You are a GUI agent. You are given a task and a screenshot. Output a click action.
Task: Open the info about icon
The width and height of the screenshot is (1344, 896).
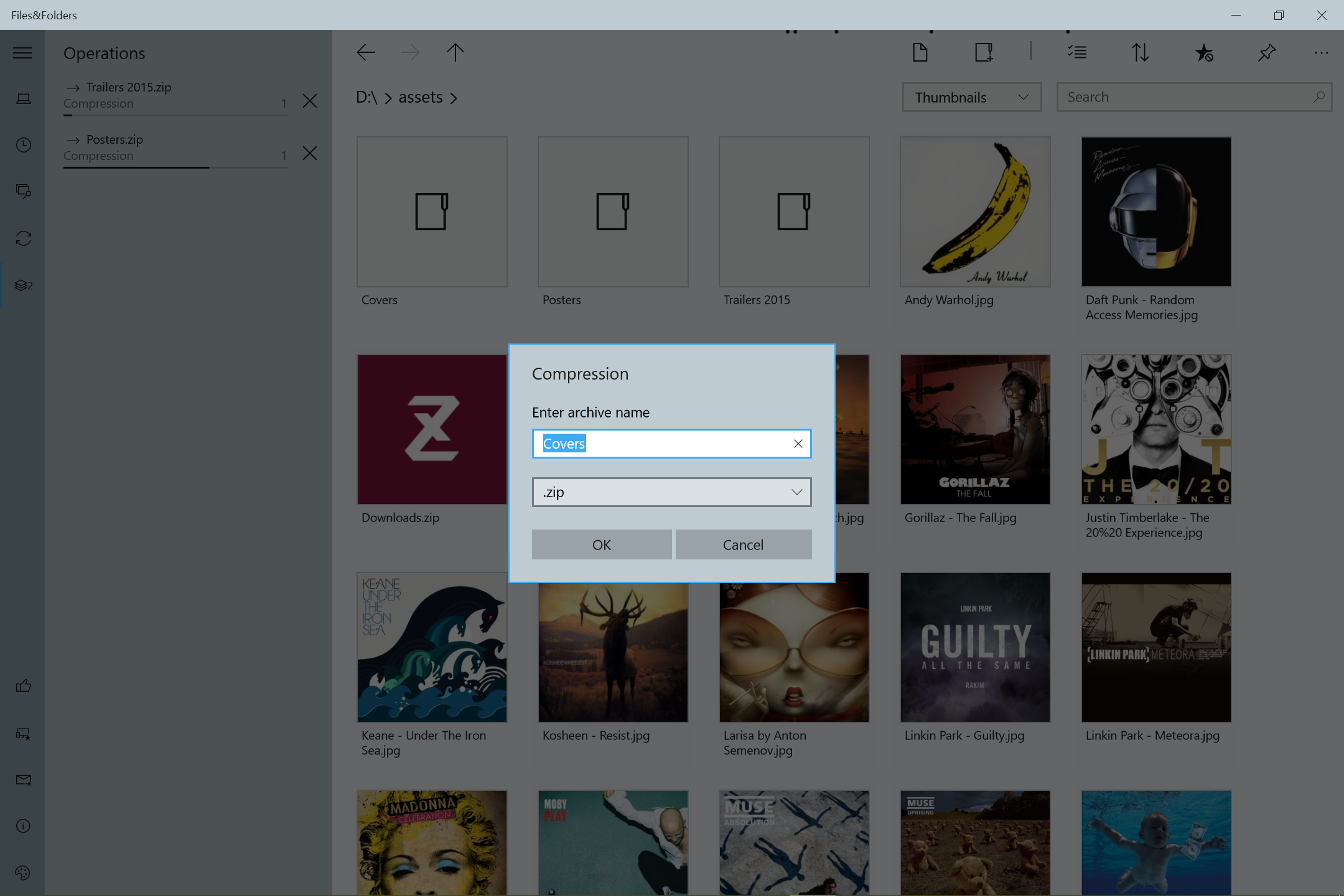click(x=23, y=826)
